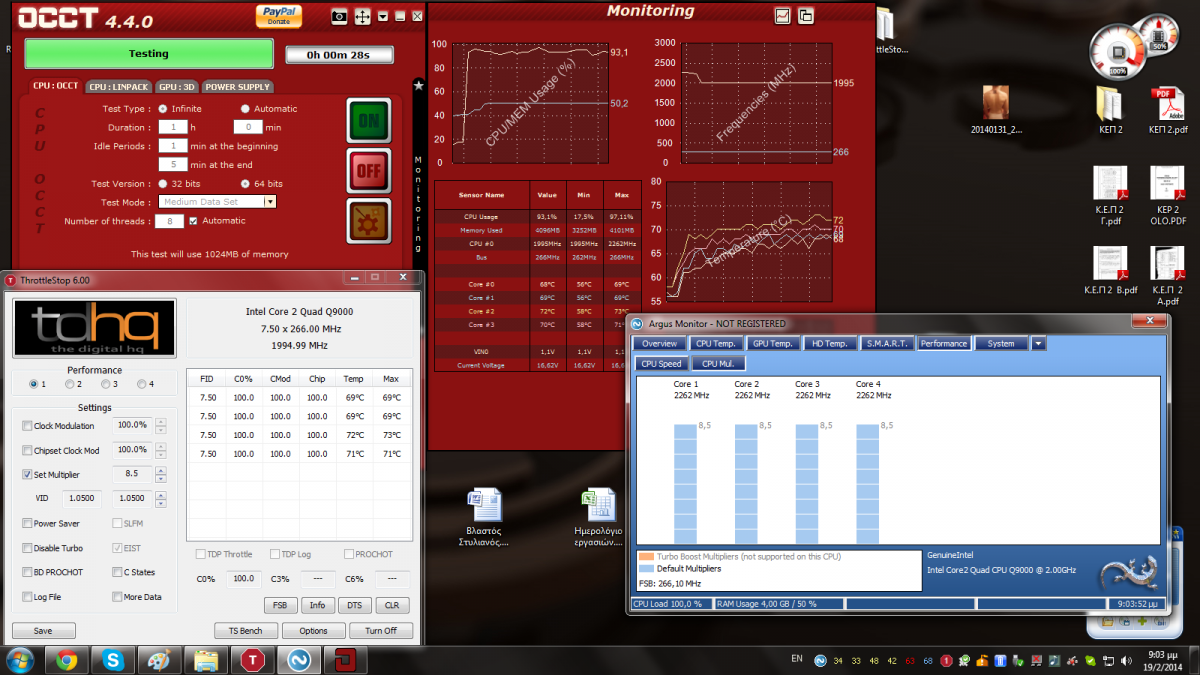The height and width of the screenshot is (675, 1200).
Task: Click the idle minutes at the end field
Action: tap(173, 164)
